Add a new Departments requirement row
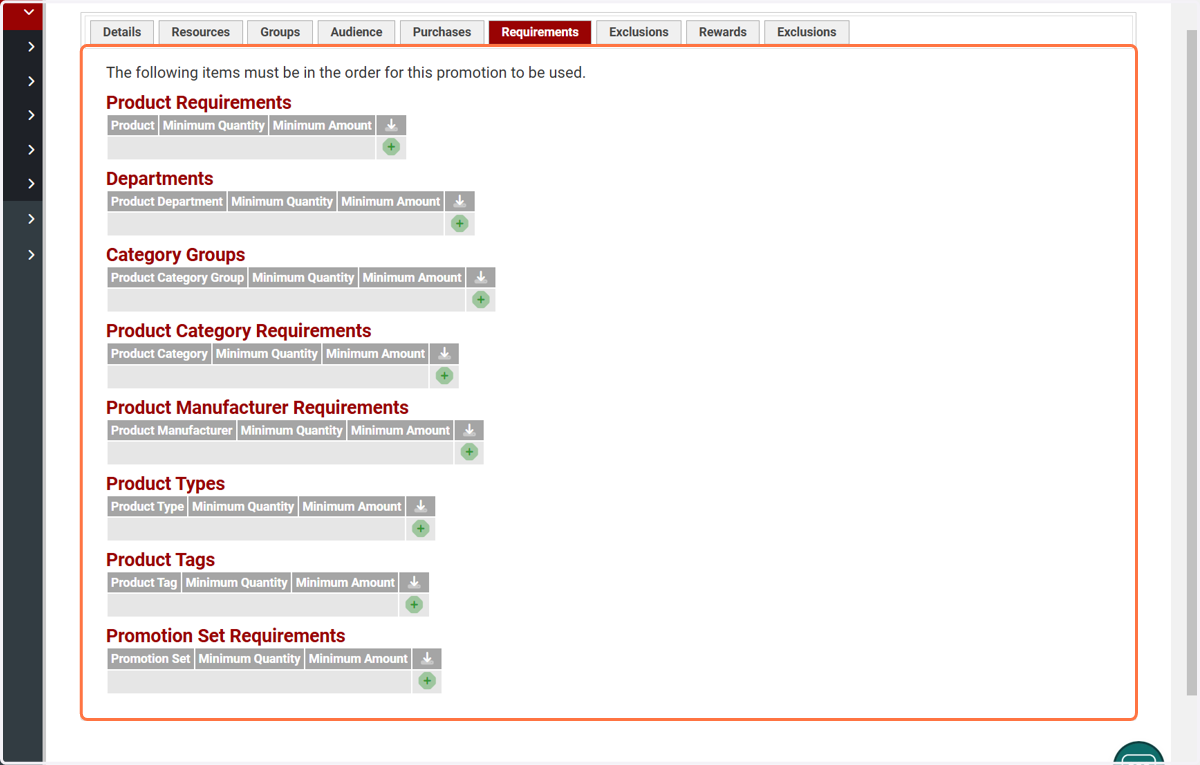The width and height of the screenshot is (1200, 765). (x=460, y=223)
